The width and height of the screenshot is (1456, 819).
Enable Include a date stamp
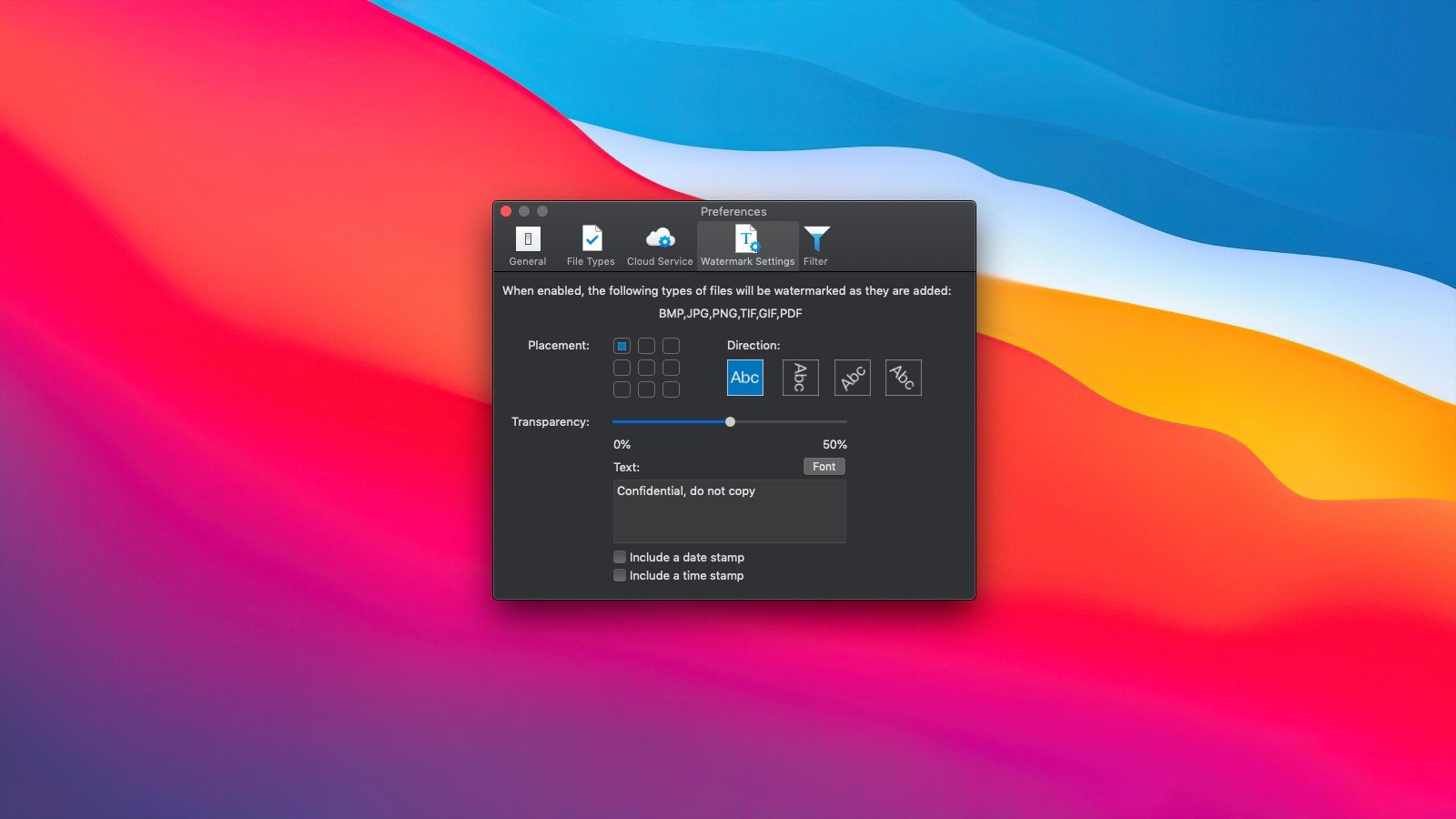click(x=620, y=557)
